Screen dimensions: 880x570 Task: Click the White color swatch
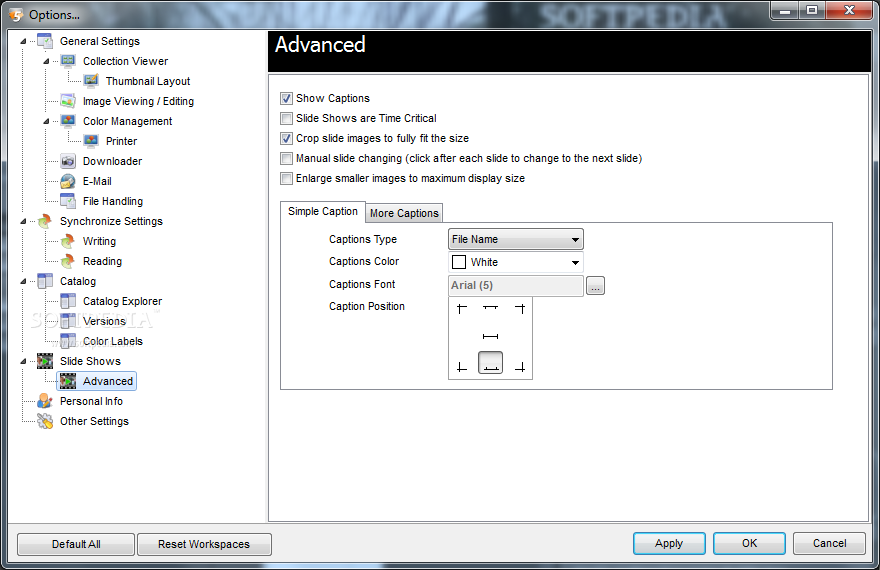point(459,262)
